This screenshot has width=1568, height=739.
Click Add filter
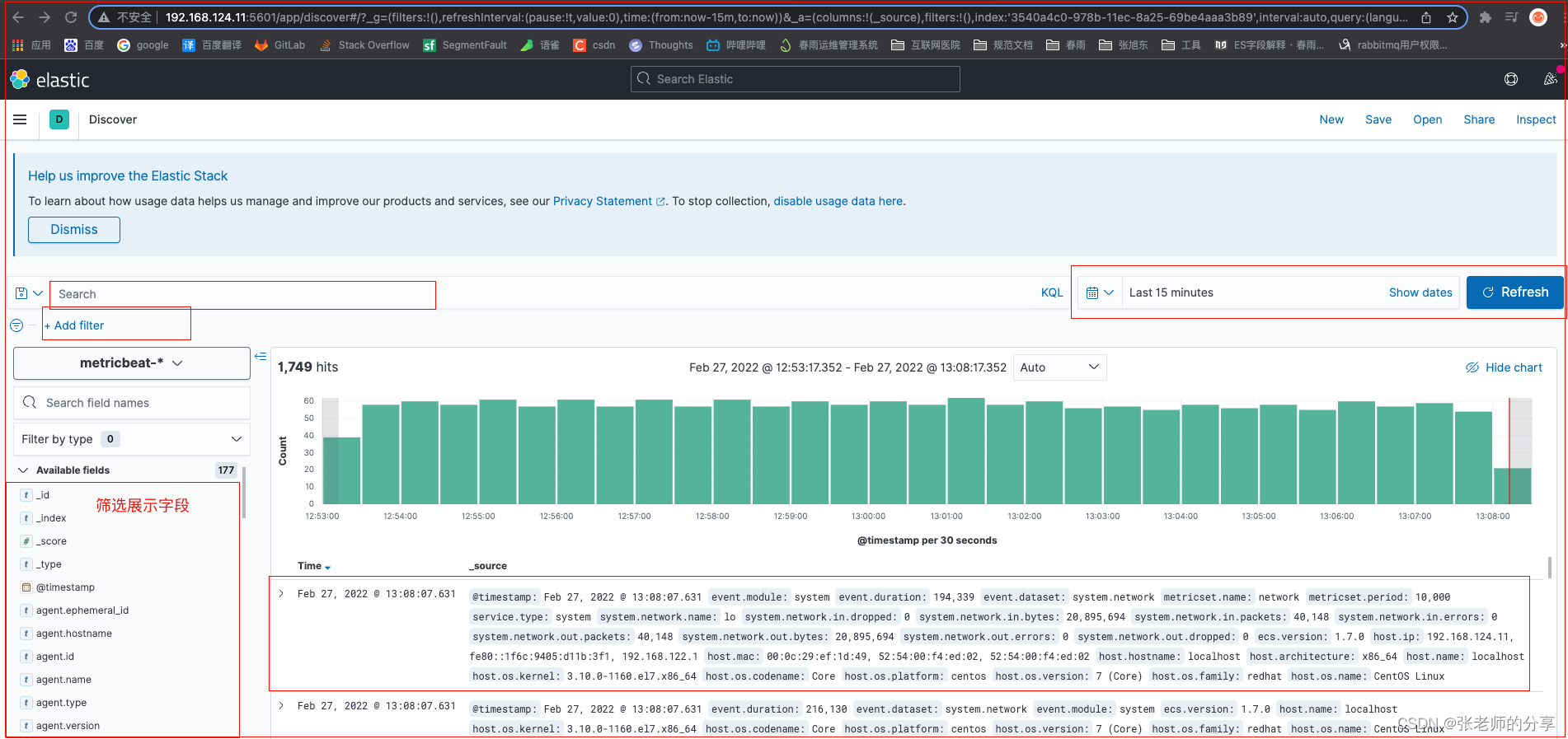click(75, 325)
